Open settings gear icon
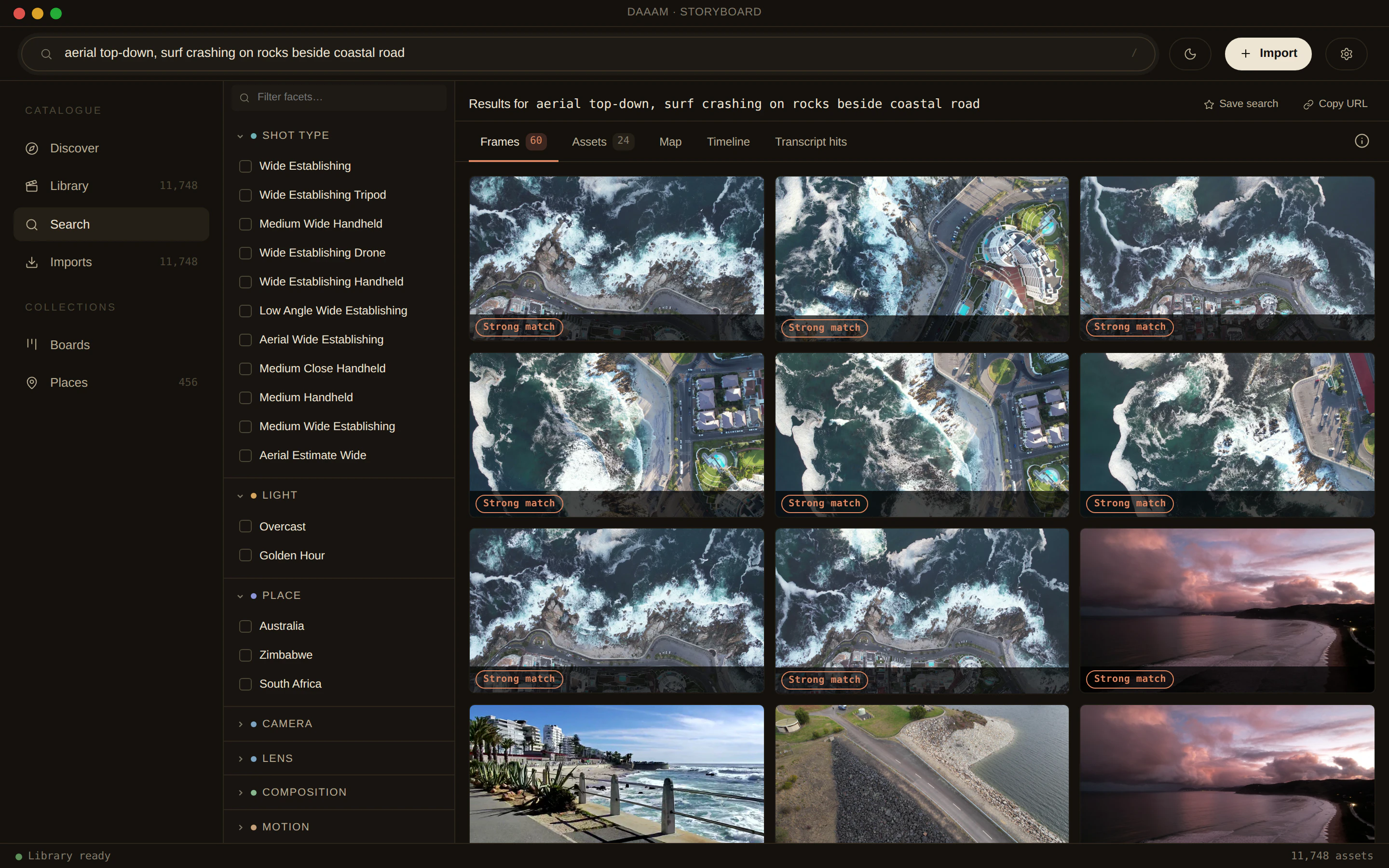Viewport: 1389px width, 868px height. (1346, 54)
